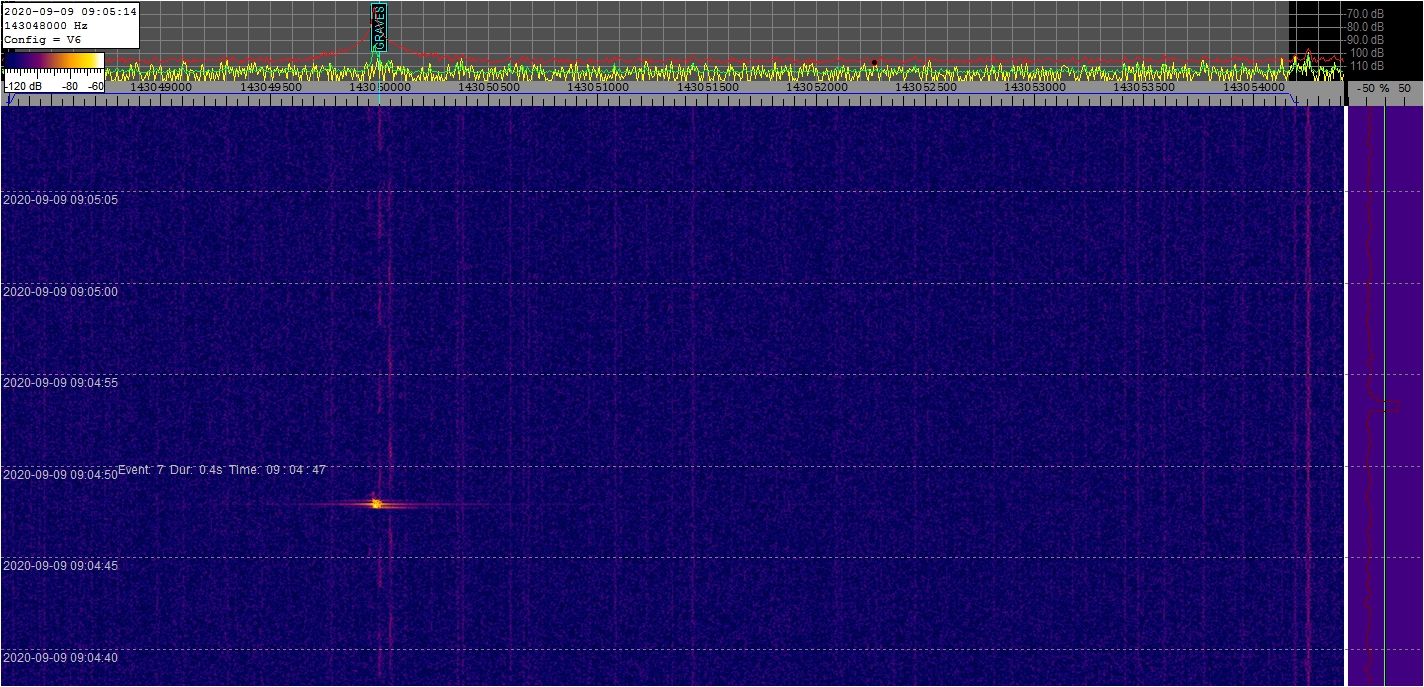Click the bright meteor echo on the waterfall
Viewport: 1424px width, 687px height.
[x=376, y=503]
